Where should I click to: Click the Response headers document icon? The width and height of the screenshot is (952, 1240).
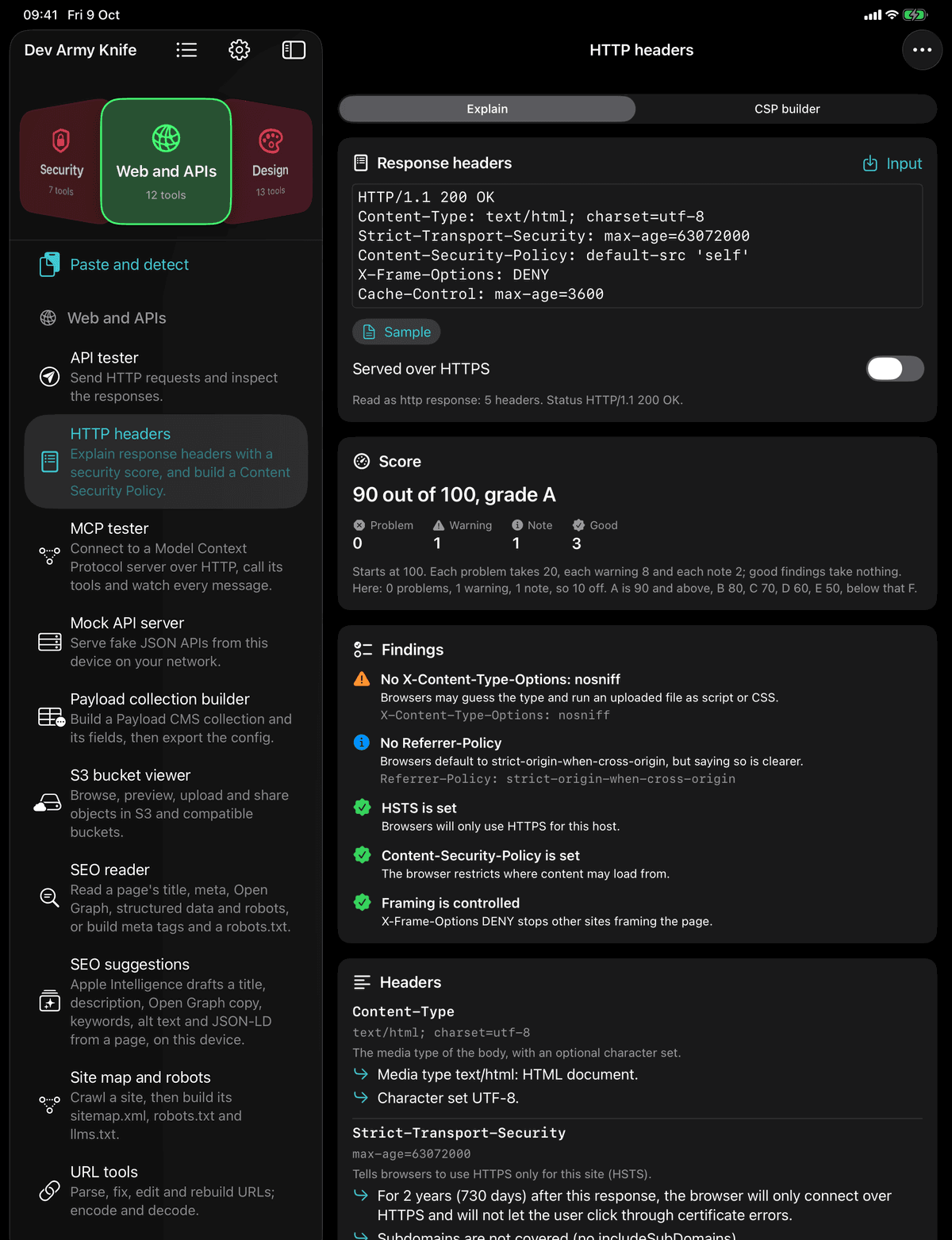[x=361, y=163]
